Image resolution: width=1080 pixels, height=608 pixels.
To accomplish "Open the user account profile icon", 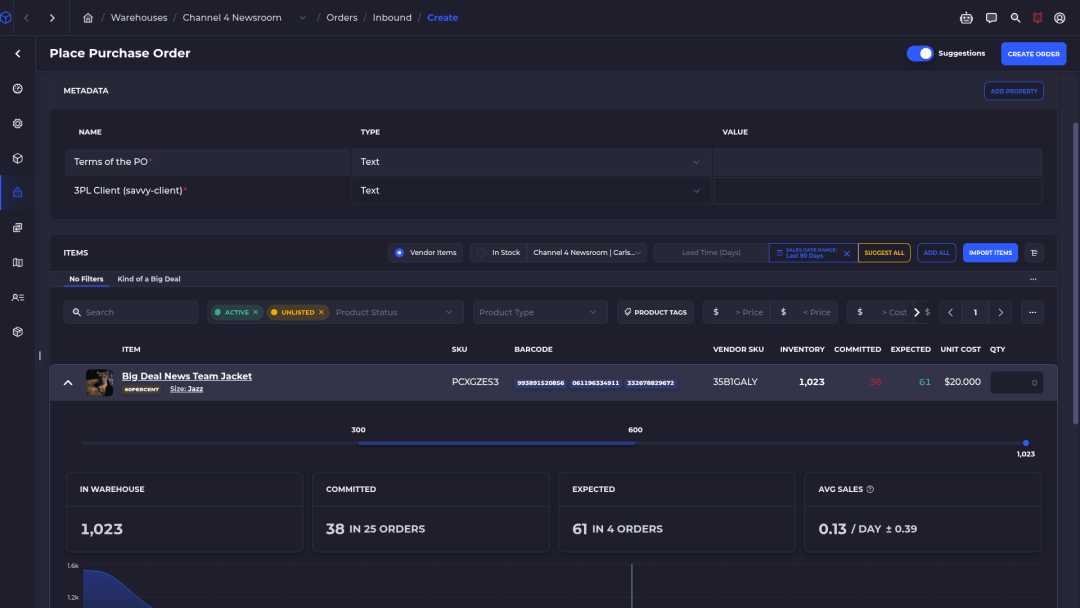I will tap(1060, 18).
